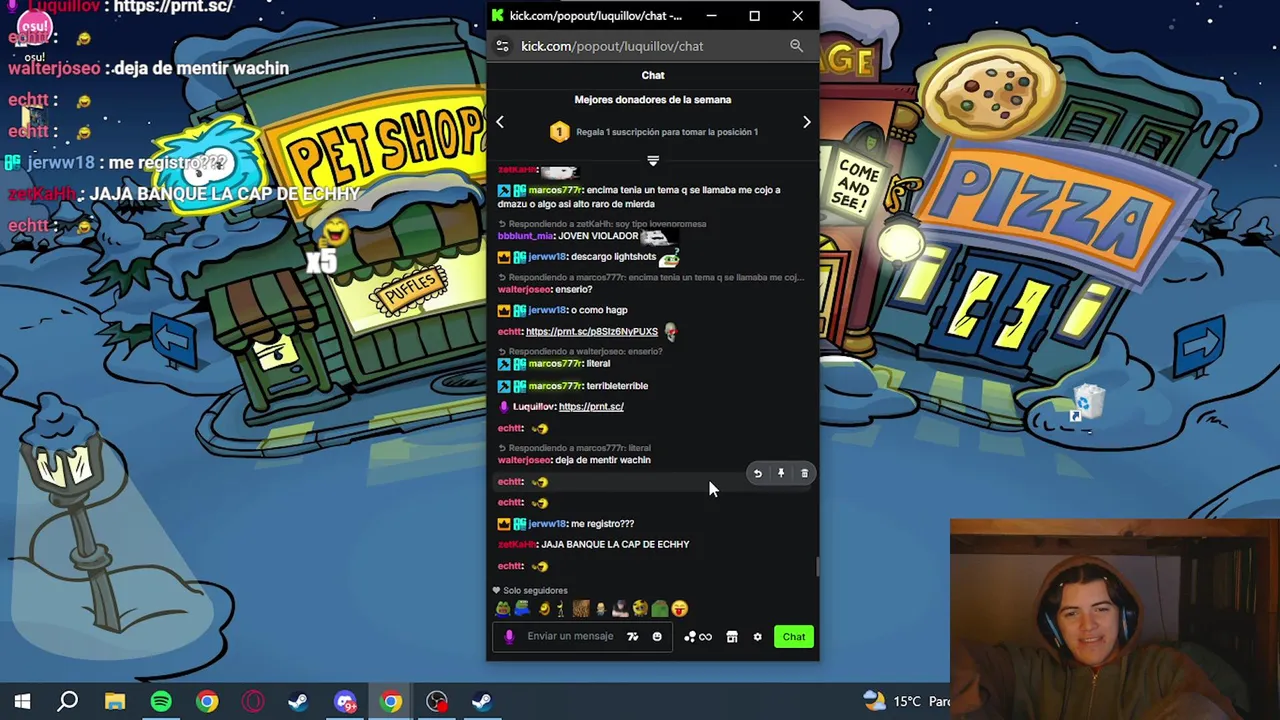Screen dimensions: 1280x720
Task: Open the shop storefront icon
Action: (x=732, y=637)
